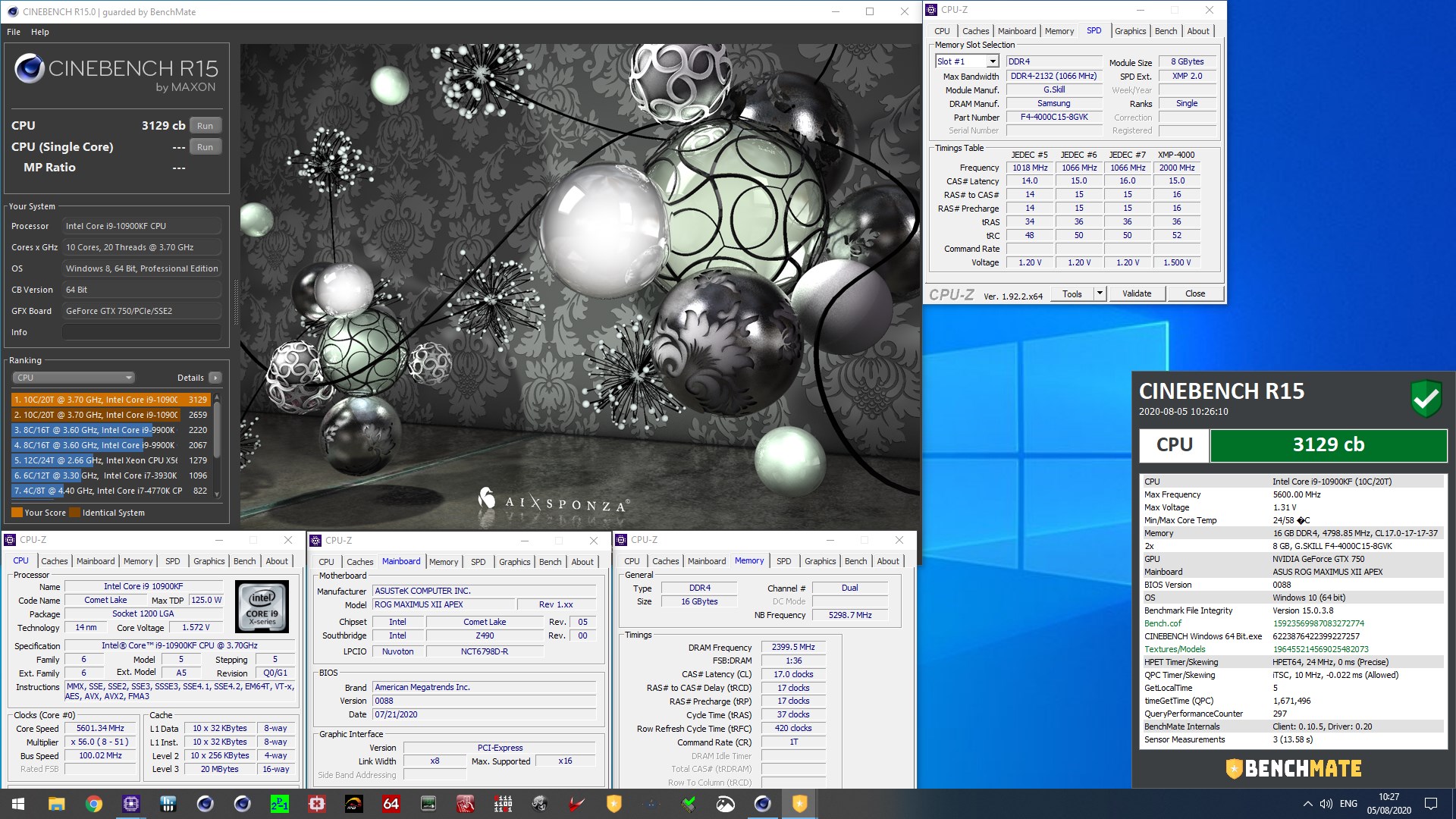The width and height of the screenshot is (1456, 819).
Task: Open the Ranking CPU type dropdown
Action: [74, 378]
